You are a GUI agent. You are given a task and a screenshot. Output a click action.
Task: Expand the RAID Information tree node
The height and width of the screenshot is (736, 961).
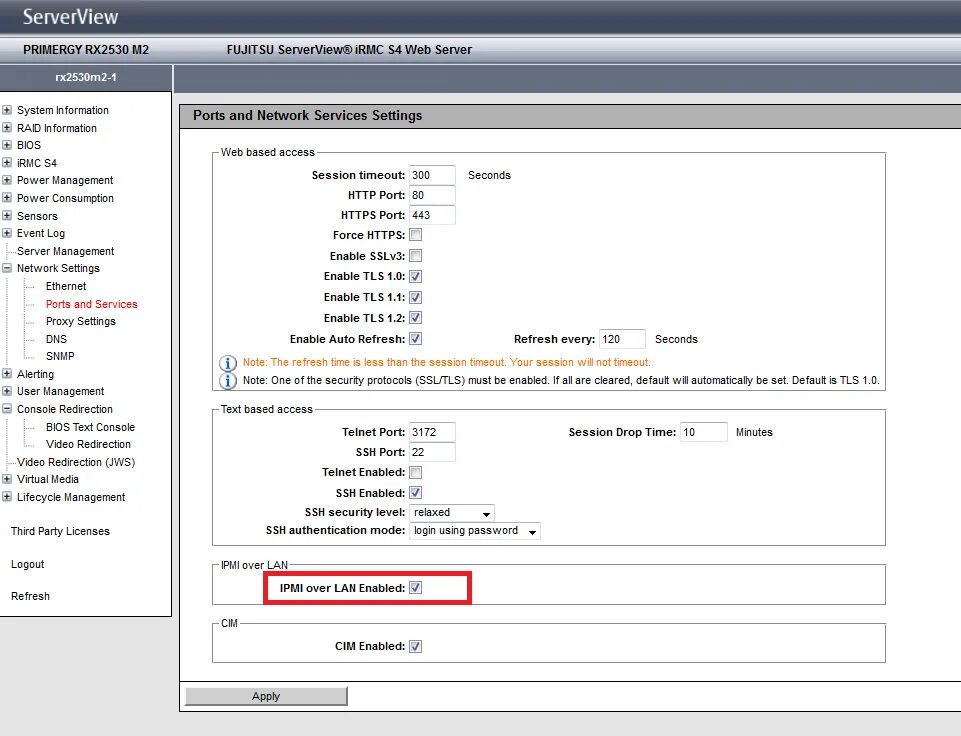click(7, 127)
